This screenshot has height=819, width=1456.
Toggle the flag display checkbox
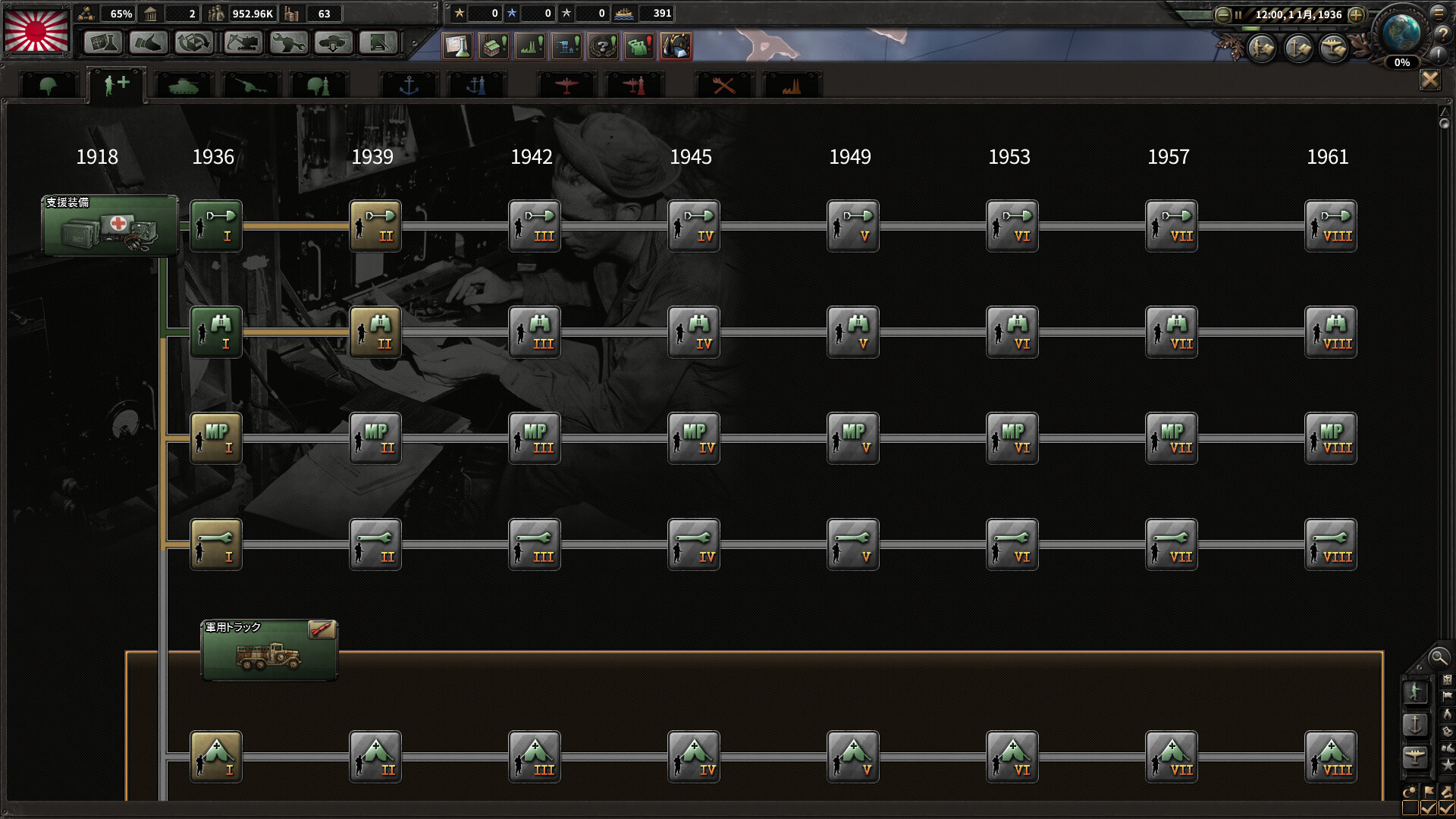click(x=1429, y=808)
